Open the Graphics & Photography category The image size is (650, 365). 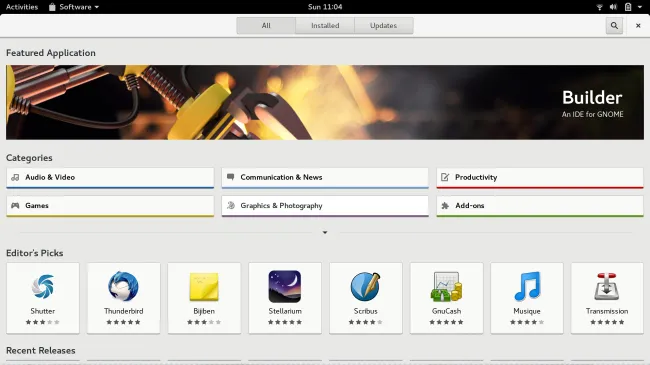tap(325, 206)
